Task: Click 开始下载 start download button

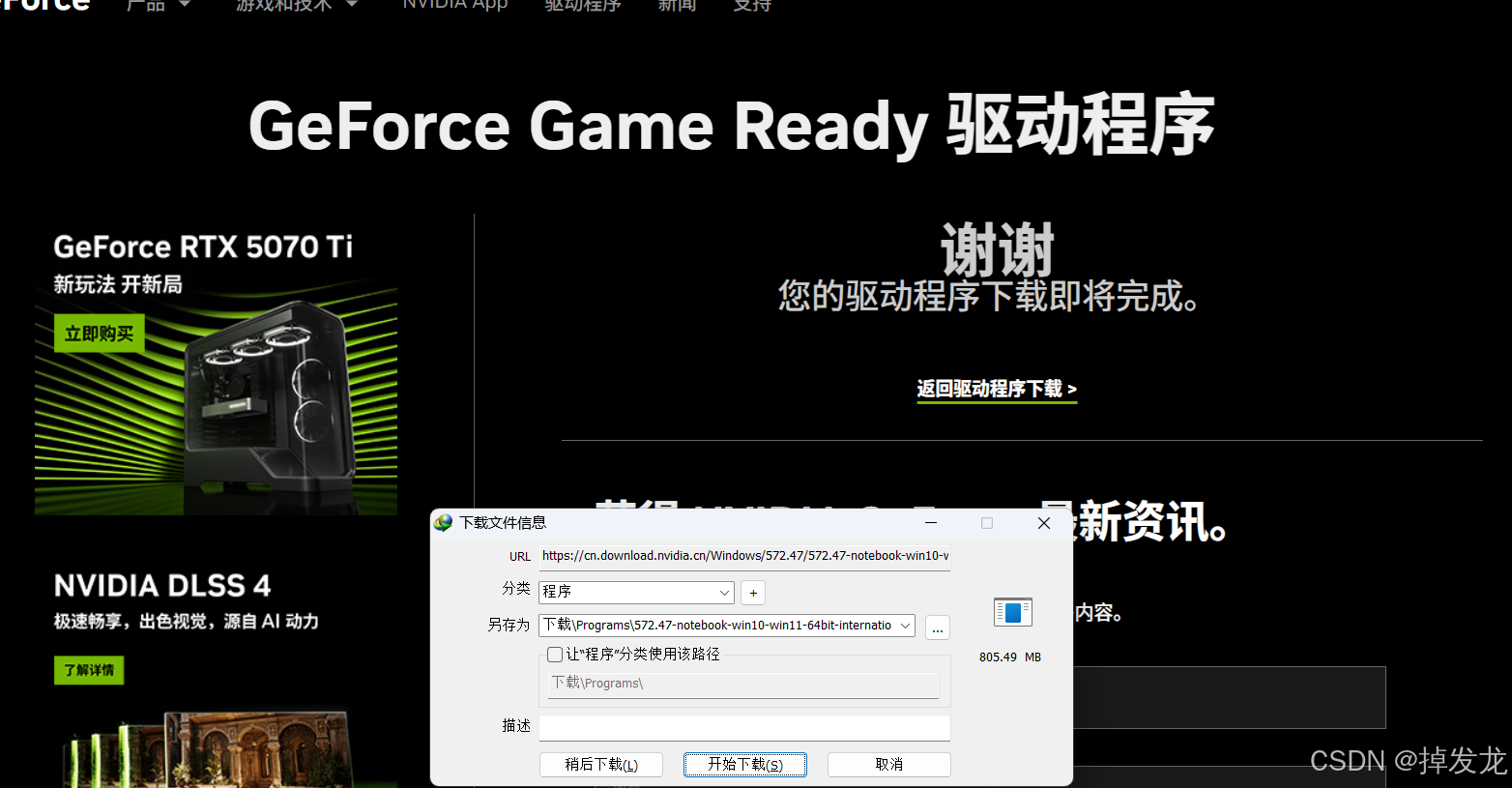Action: coord(745,765)
